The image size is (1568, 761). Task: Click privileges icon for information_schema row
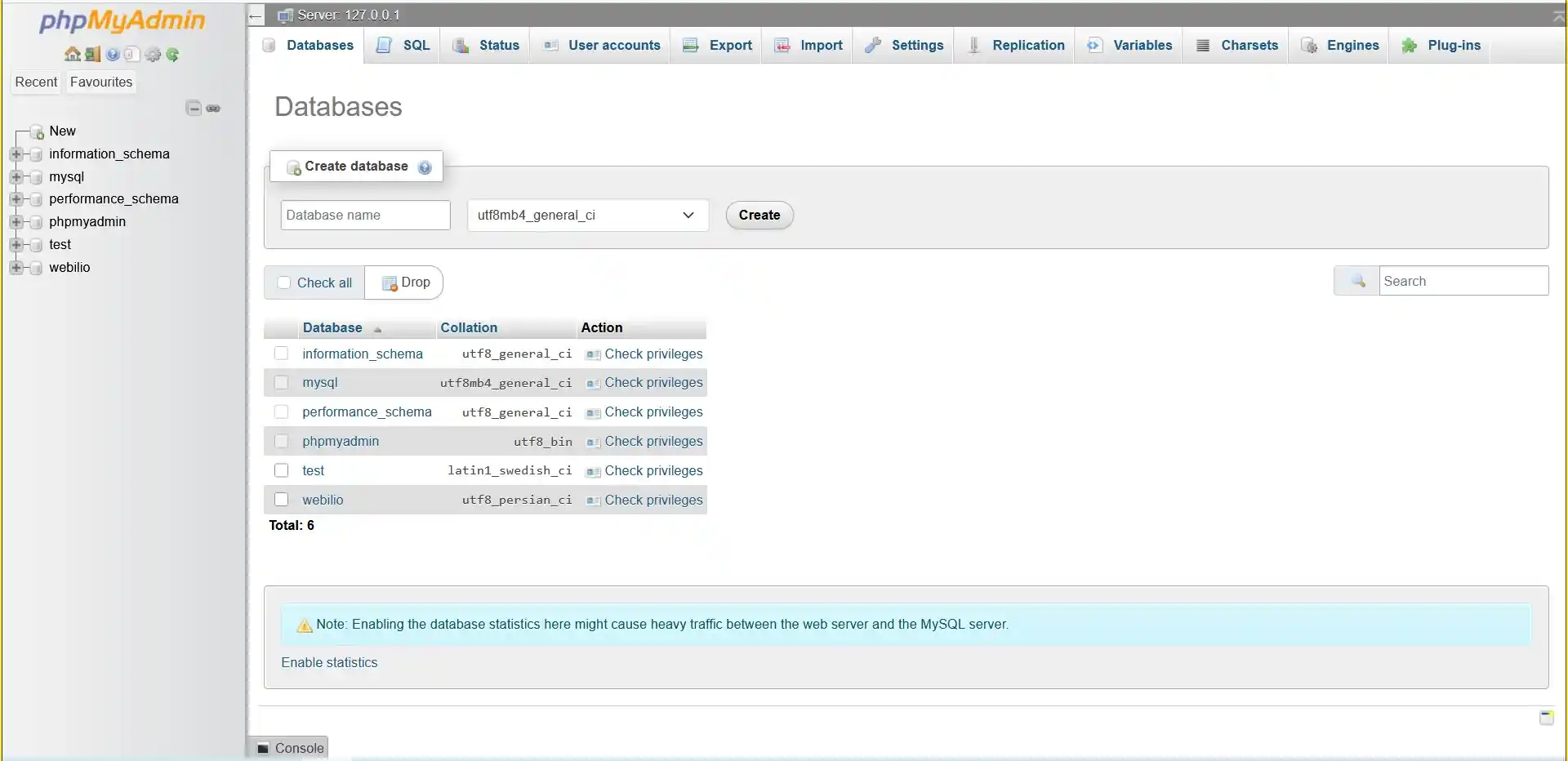(594, 354)
